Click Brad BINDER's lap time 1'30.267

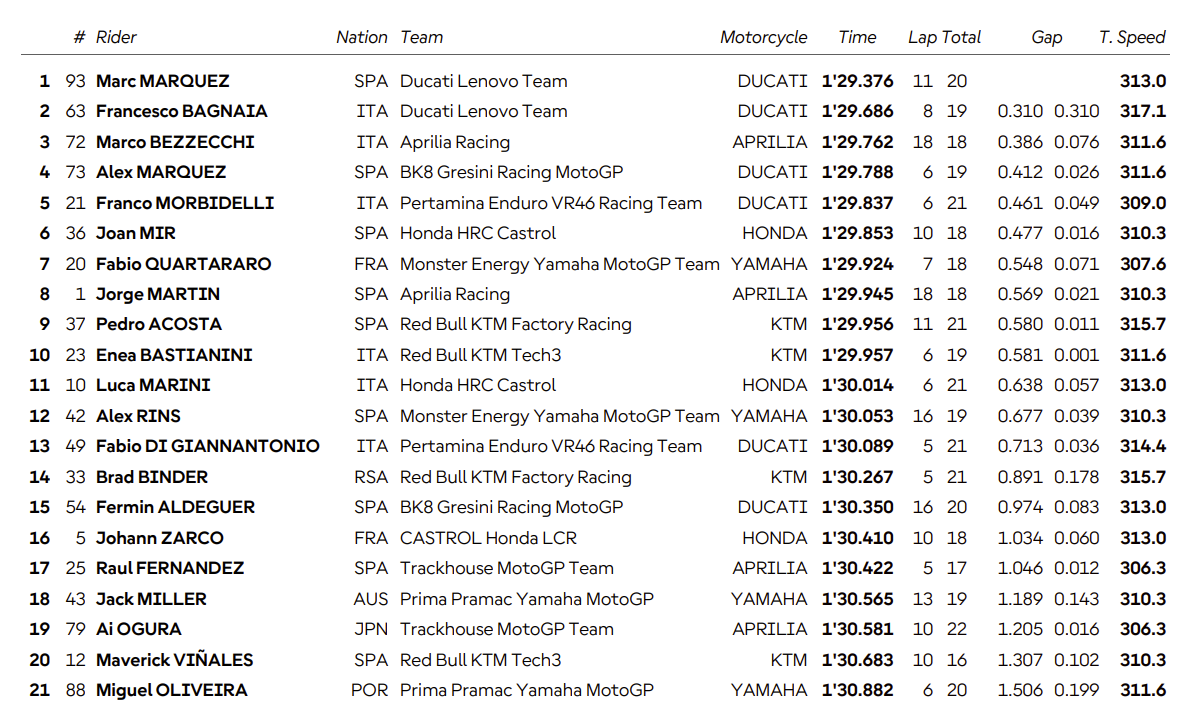[857, 477]
